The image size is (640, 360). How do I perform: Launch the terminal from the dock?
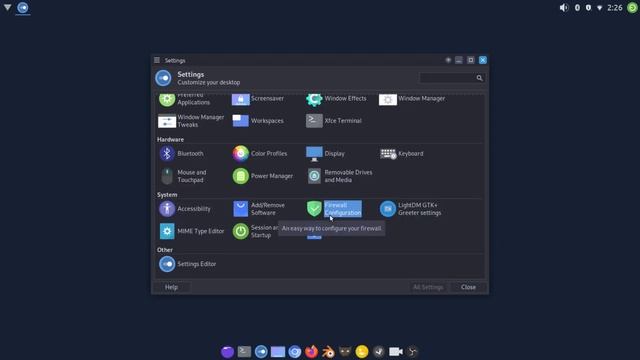click(244, 351)
